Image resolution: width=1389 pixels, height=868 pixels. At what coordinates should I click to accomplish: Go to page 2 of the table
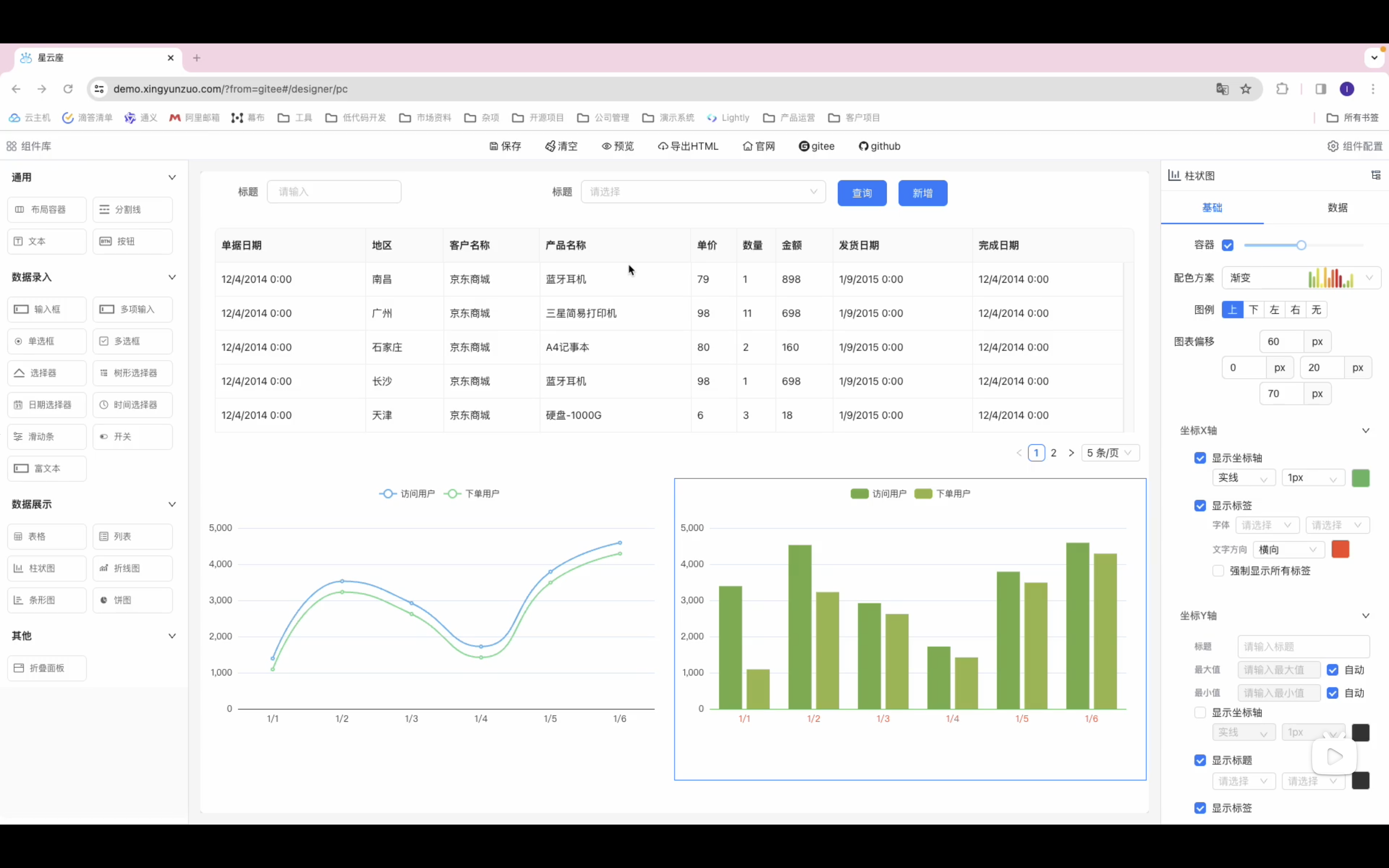point(1053,453)
